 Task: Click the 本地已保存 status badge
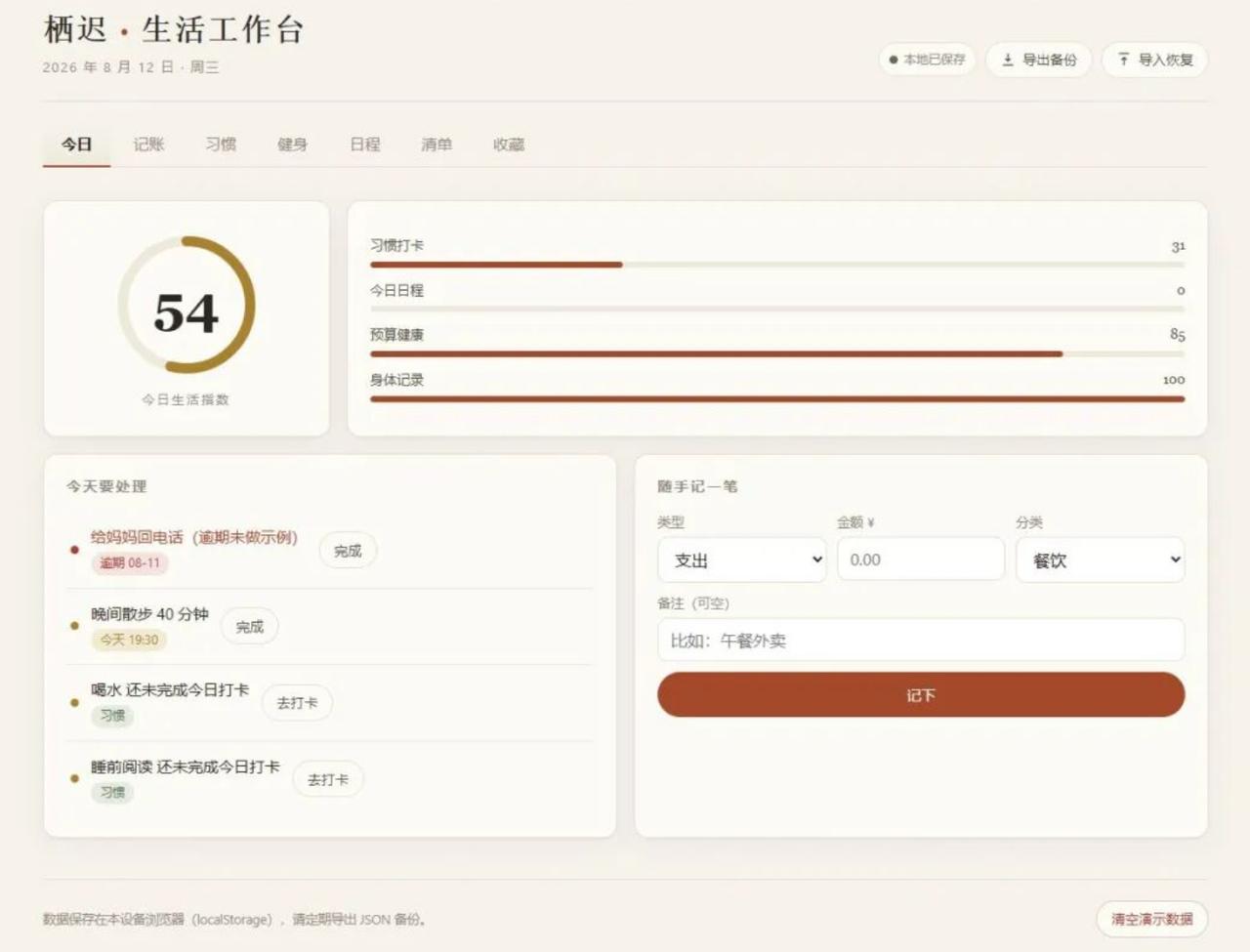coord(927,60)
